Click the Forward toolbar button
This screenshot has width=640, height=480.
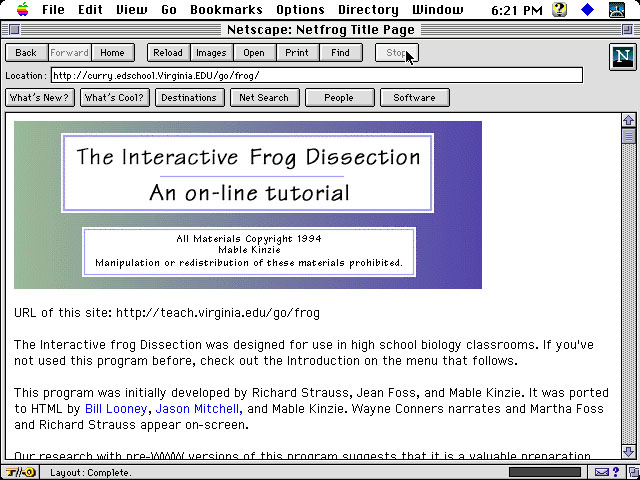[x=69, y=53]
